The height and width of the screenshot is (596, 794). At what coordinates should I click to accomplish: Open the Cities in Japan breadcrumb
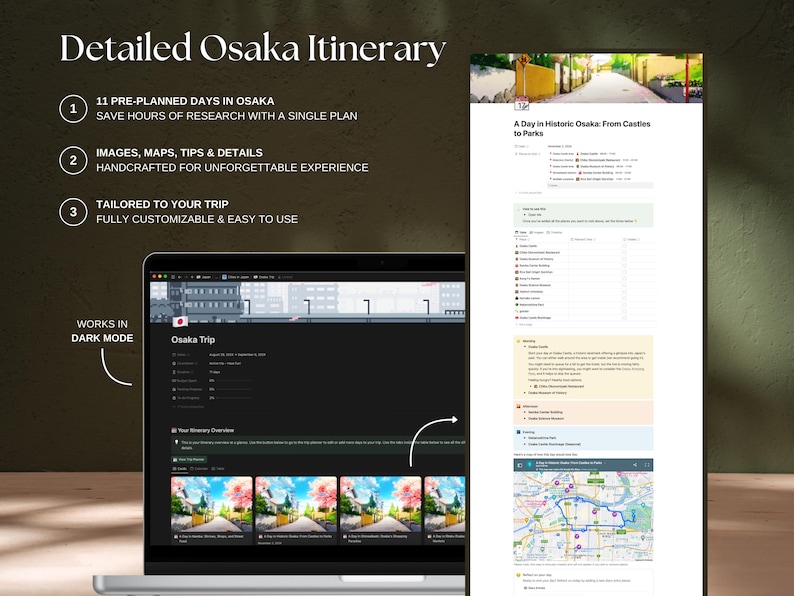tap(236, 277)
